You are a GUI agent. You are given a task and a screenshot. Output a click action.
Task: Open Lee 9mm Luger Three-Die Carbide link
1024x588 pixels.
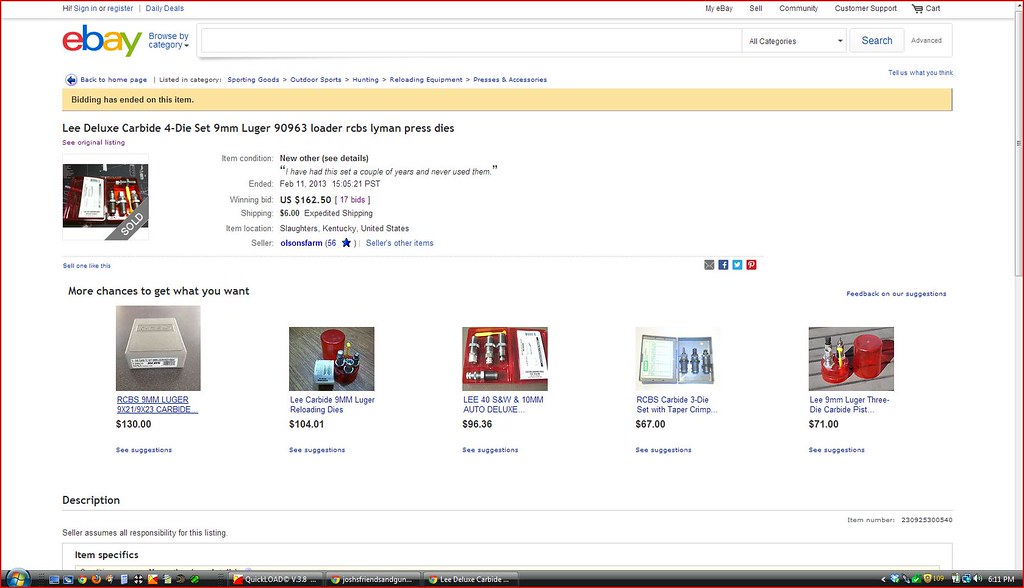click(849, 404)
